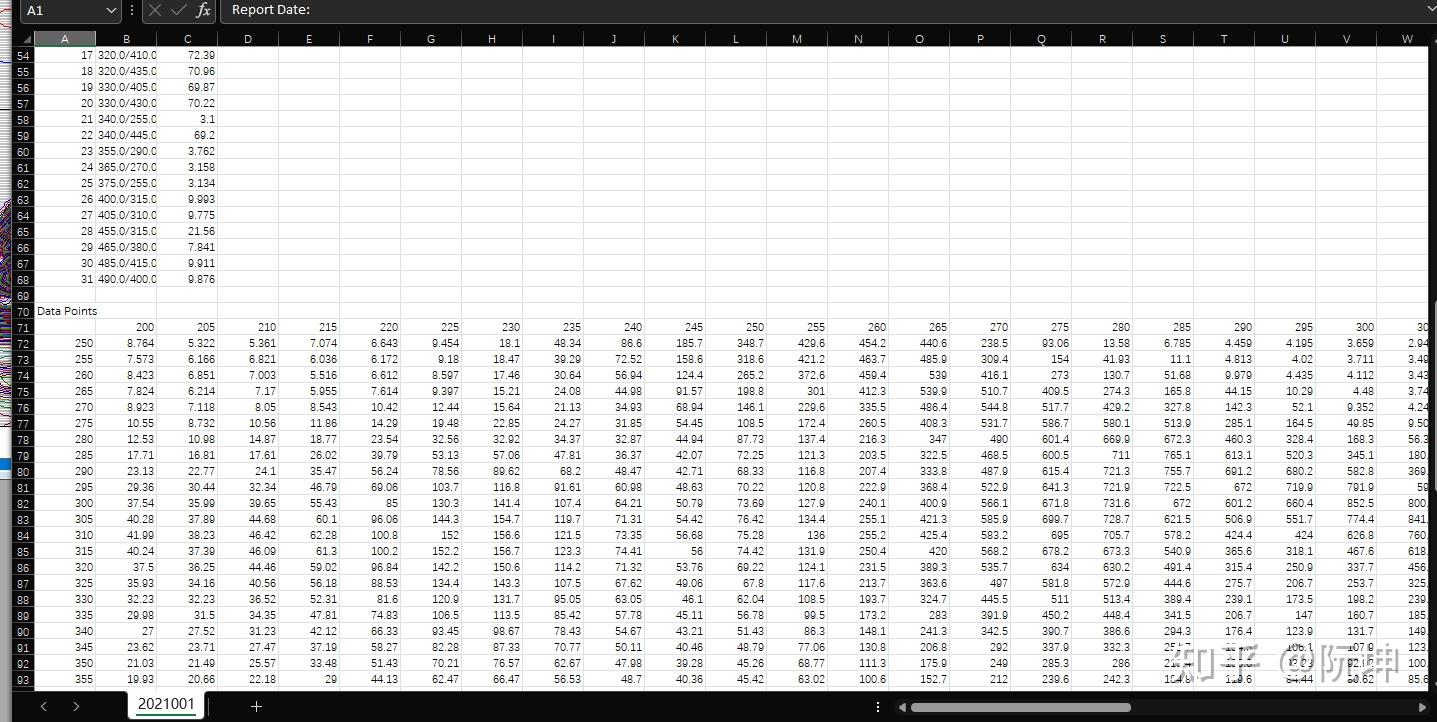The image size is (1437, 722).
Task: Select the 2021001 sheet tab
Action: (x=166, y=705)
